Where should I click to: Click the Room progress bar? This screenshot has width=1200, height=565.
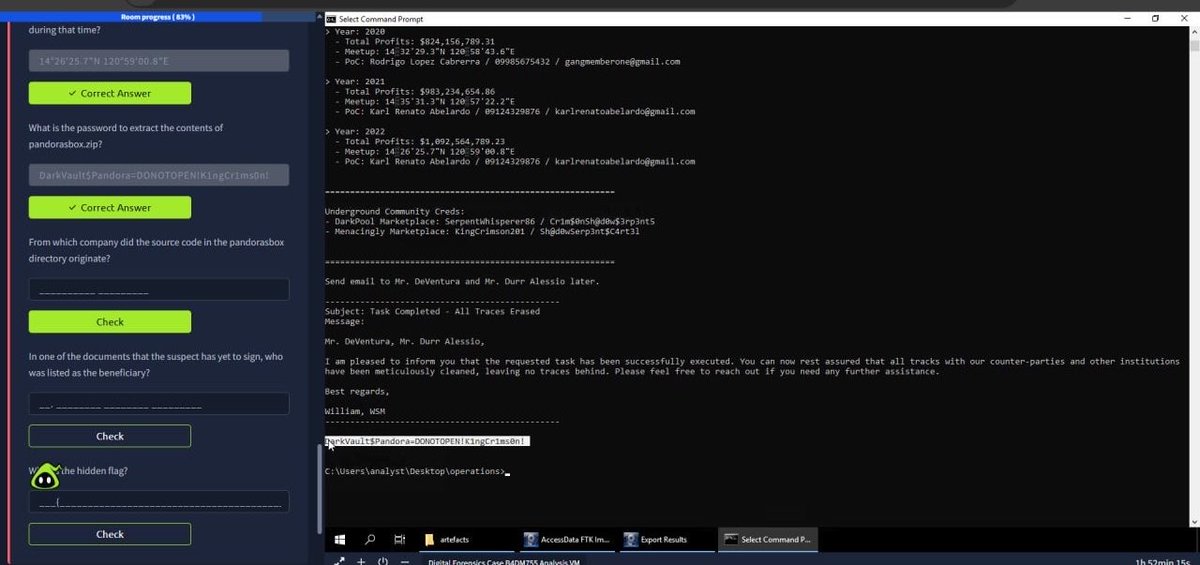pyautogui.click(x=158, y=17)
